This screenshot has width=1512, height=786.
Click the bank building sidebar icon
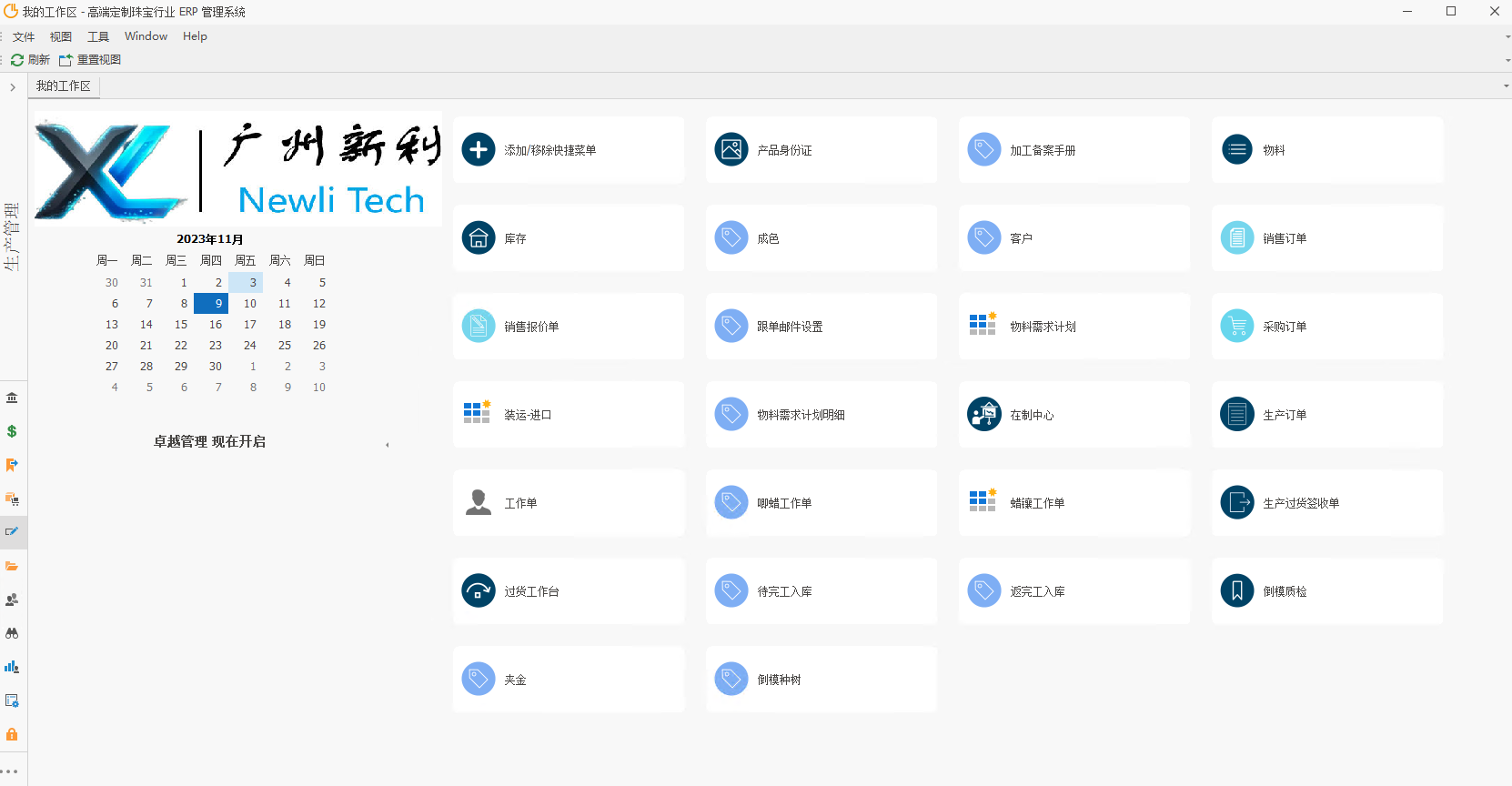click(12, 398)
